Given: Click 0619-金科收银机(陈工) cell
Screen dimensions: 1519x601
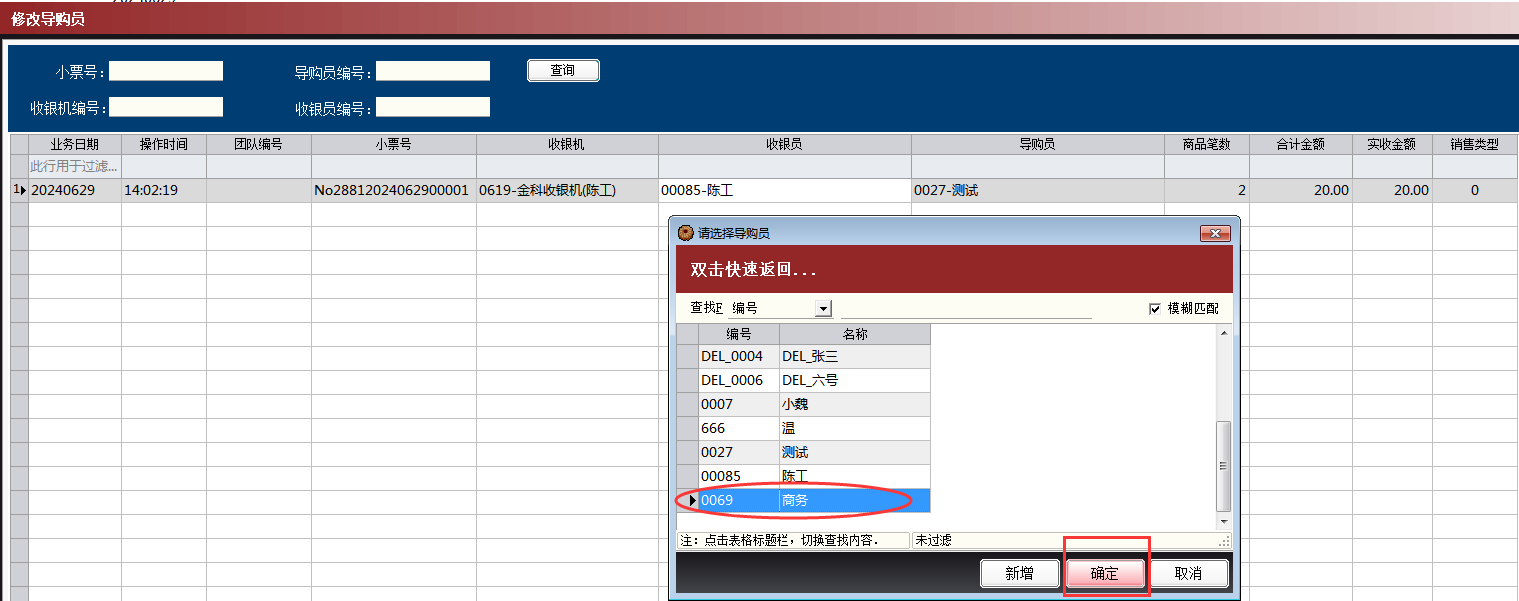Looking at the screenshot, I should point(567,190).
